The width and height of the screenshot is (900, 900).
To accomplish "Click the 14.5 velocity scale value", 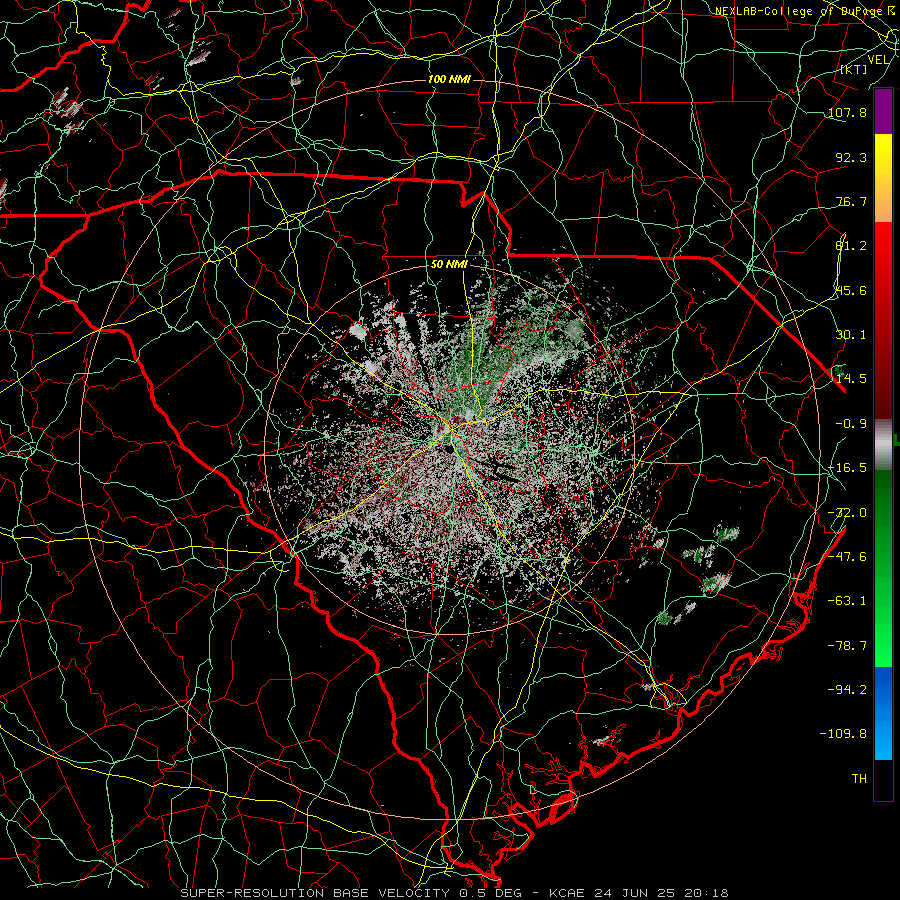I will (x=851, y=378).
